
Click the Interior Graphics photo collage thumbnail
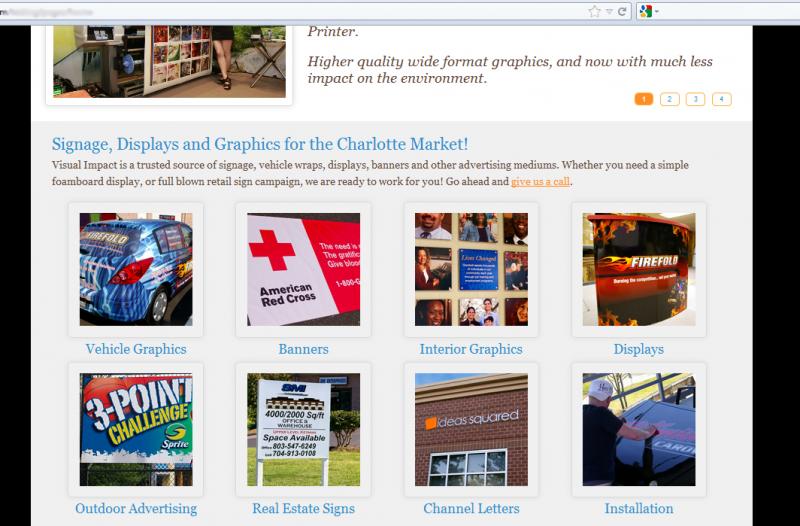pos(471,269)
